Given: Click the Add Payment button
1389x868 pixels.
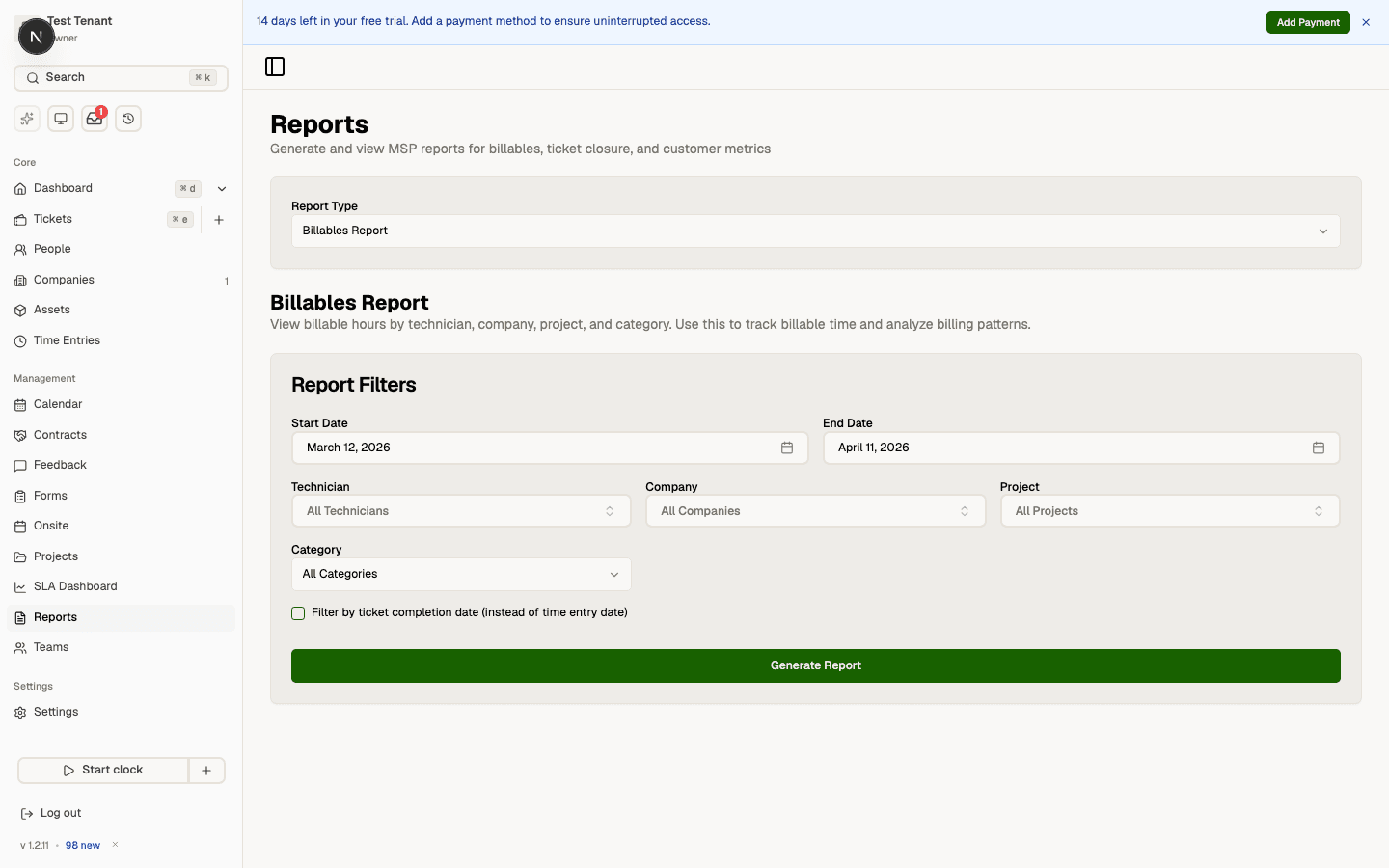Looking at the screenshot, I should coord(1308,21).
